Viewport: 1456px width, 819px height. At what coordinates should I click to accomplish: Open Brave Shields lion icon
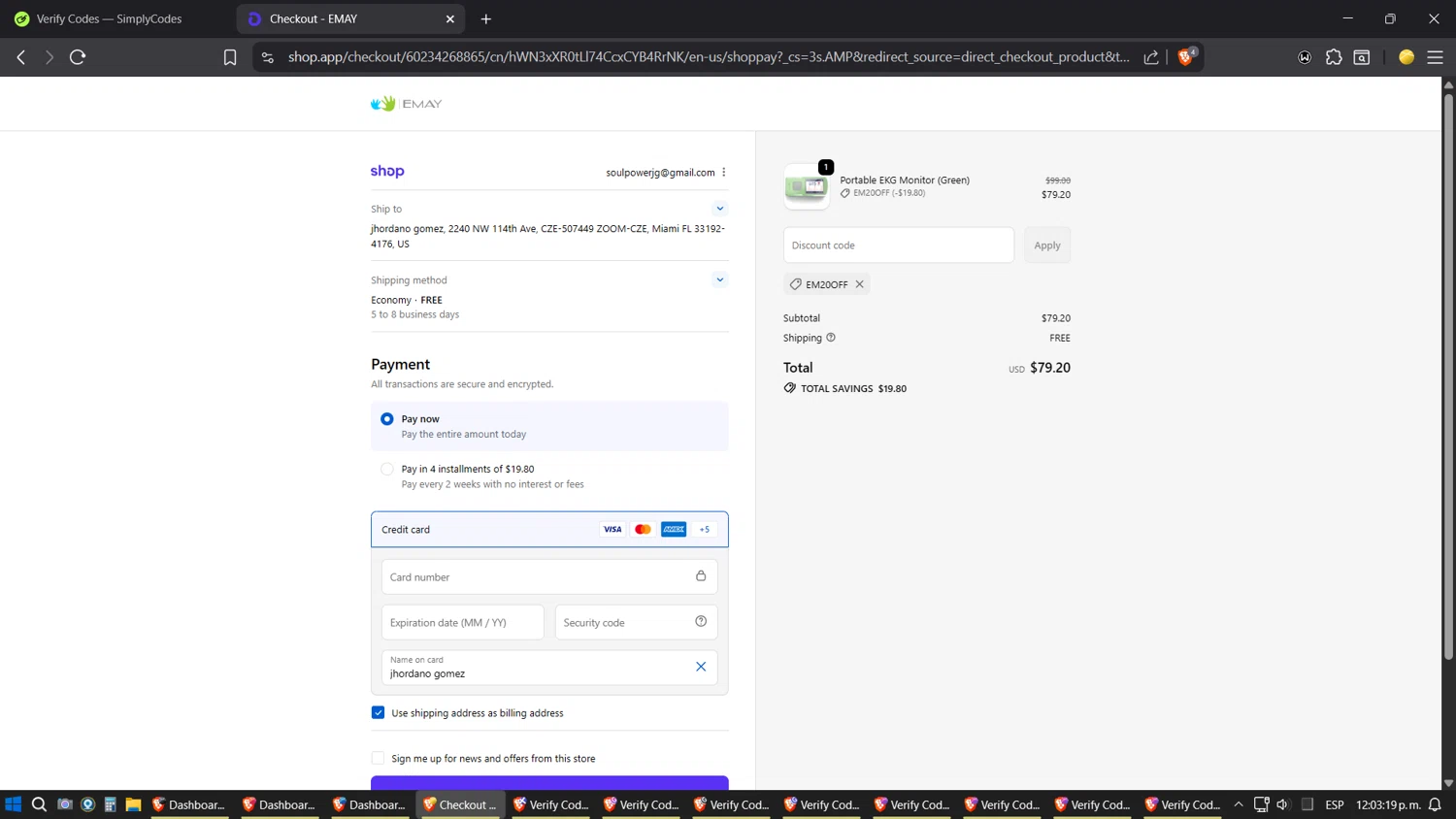click(x=1186, y=56)
